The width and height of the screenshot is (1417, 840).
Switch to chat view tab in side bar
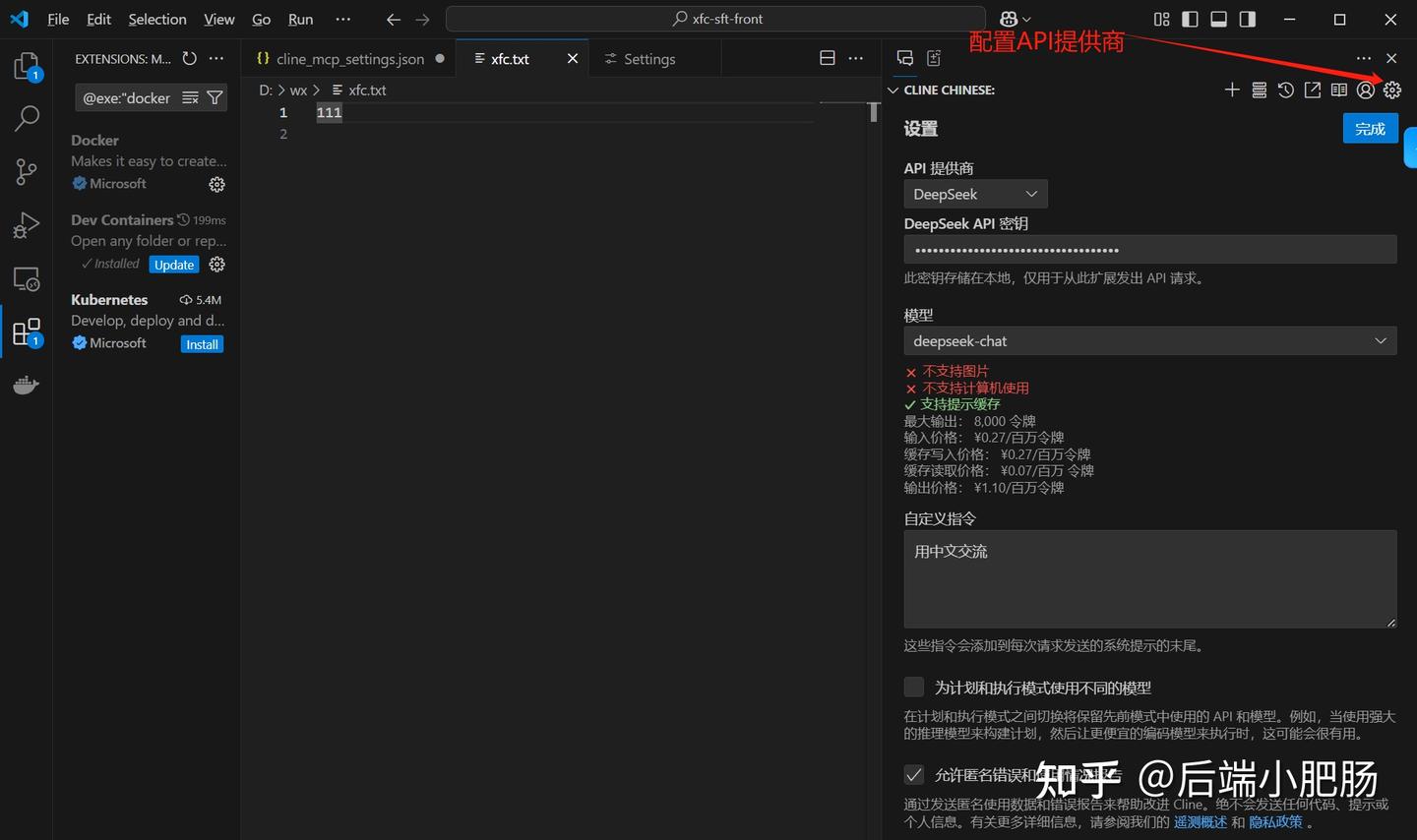[905, 59]
